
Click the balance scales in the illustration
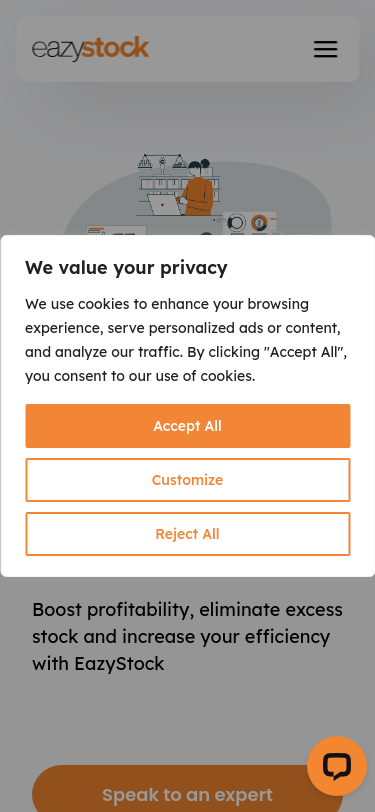(162, 162)
